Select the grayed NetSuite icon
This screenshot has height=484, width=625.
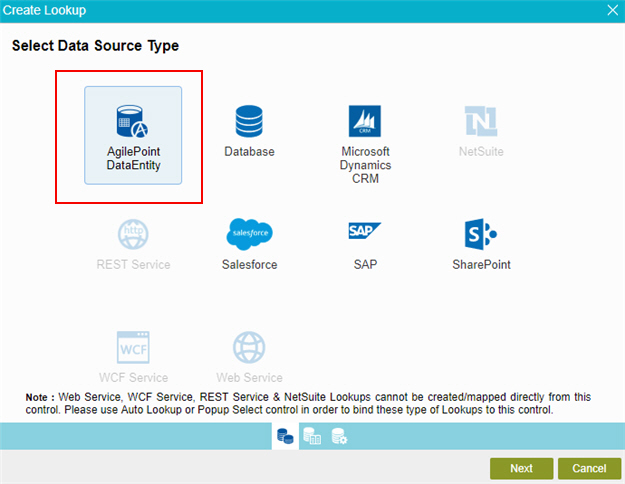pyautogui.click(x=481, y=121)
